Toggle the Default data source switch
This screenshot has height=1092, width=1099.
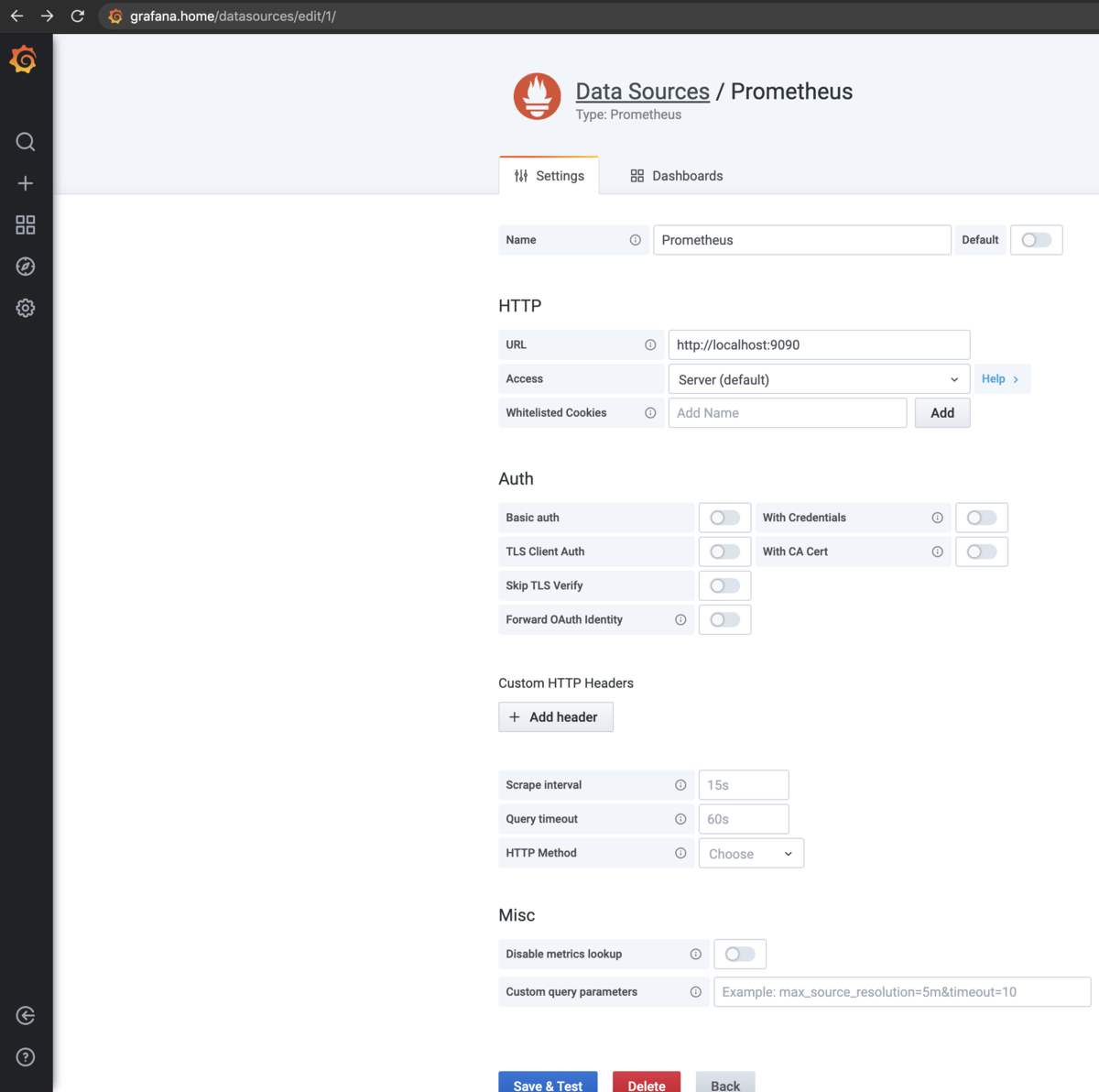pos(1037,240)
